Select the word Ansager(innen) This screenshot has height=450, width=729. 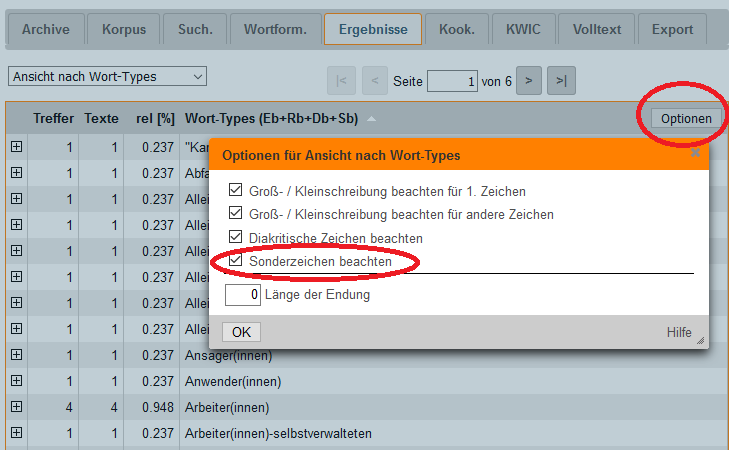pos(228,356)
